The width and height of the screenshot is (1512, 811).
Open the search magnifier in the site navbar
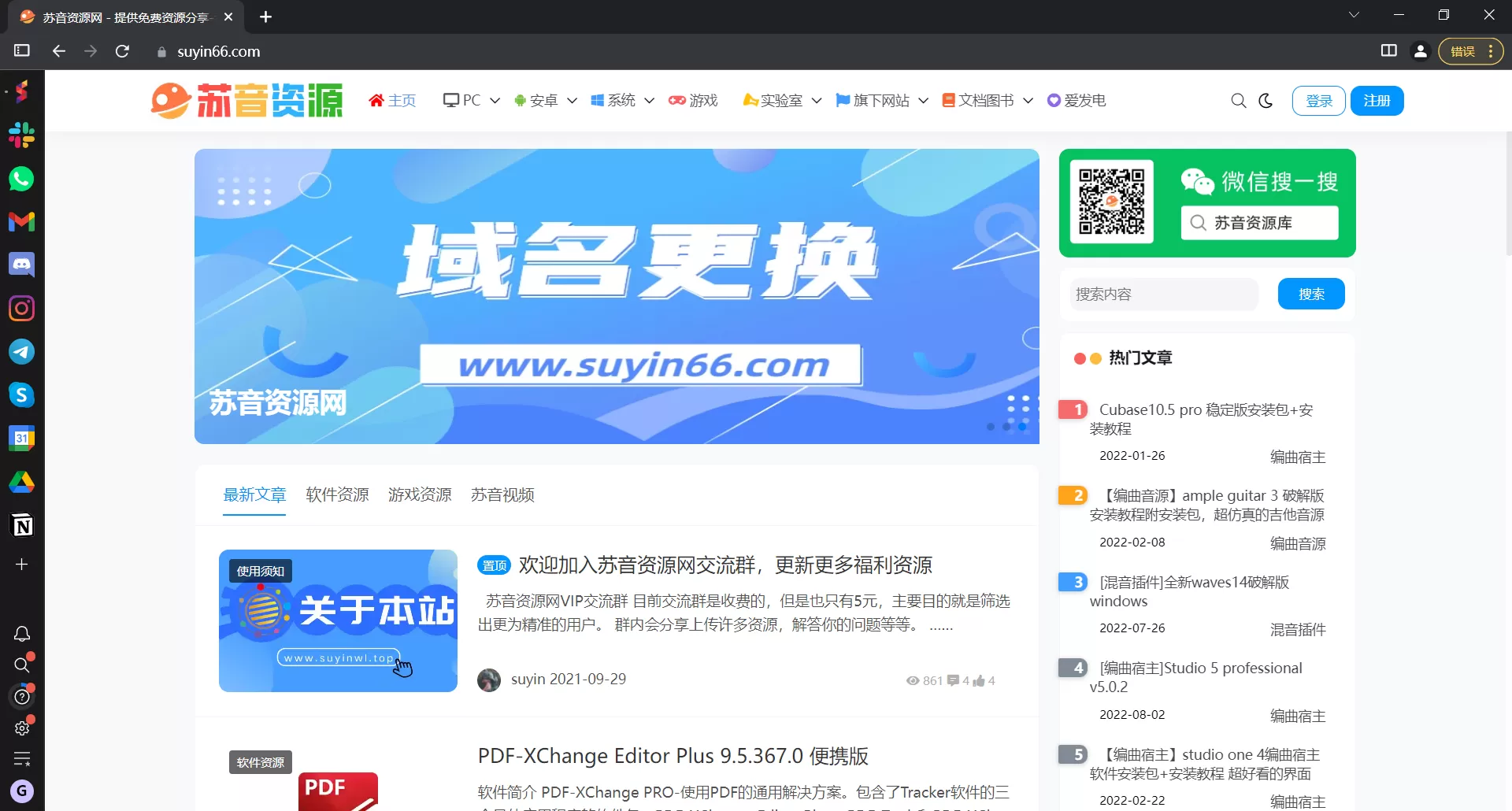click(x=1237, y=101)
